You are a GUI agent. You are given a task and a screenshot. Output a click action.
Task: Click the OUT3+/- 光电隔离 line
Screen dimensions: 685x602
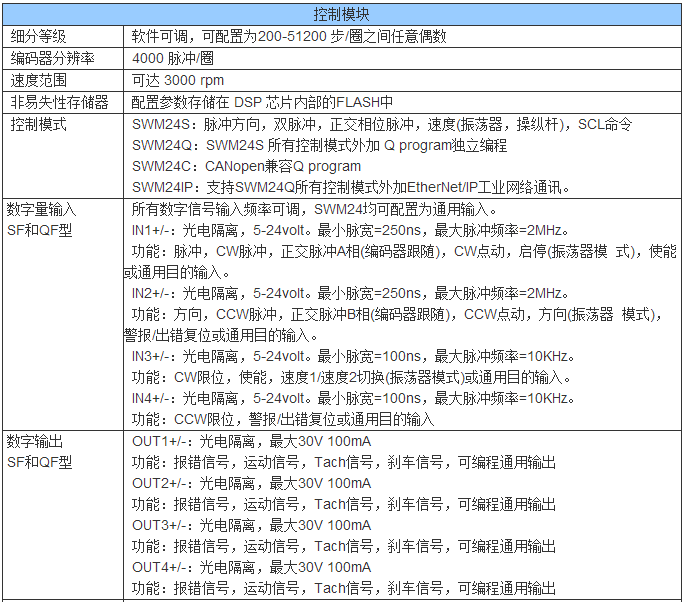tap(251, 525)
